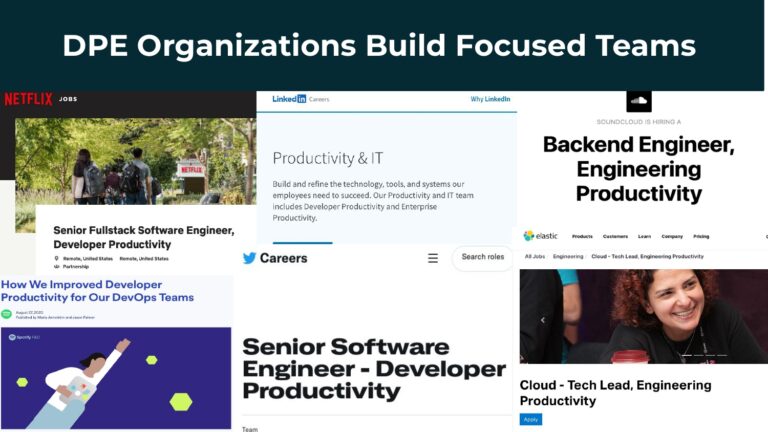Click the SoundCloud logo icon
The width and height of the screenshot is (768, 432).
[639, 101]
